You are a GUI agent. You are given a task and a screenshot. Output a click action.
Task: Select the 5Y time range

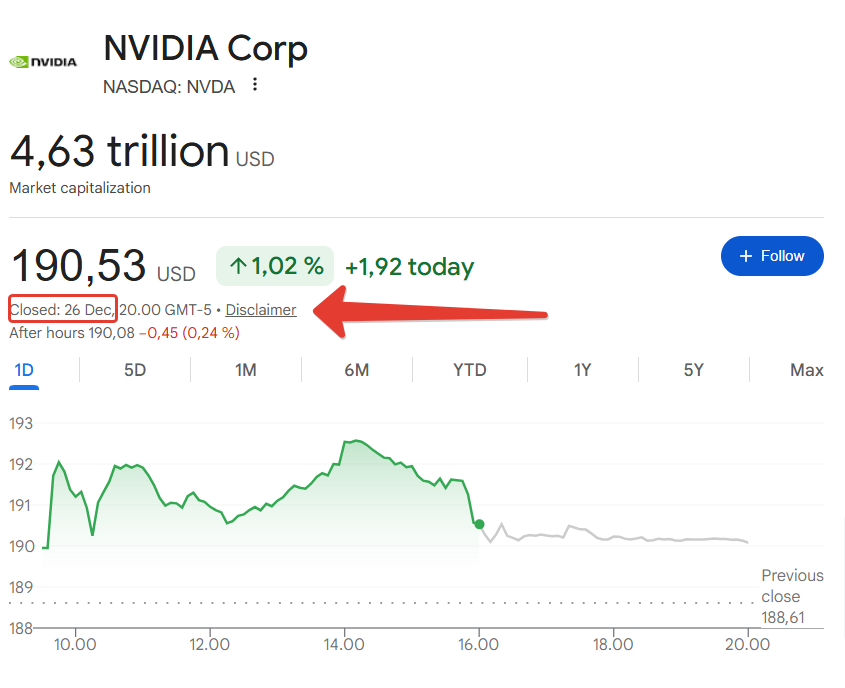point(693,370)
